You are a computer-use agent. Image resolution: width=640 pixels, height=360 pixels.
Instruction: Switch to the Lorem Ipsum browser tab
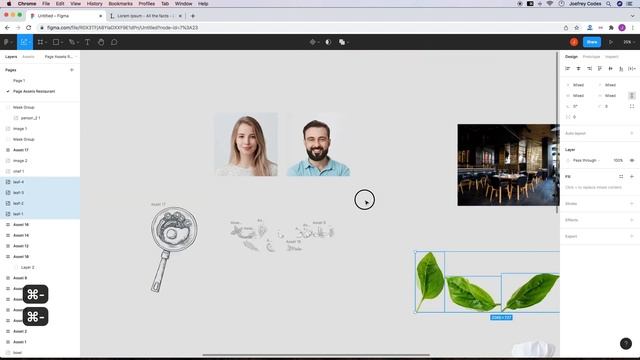(x=145, y=16)
